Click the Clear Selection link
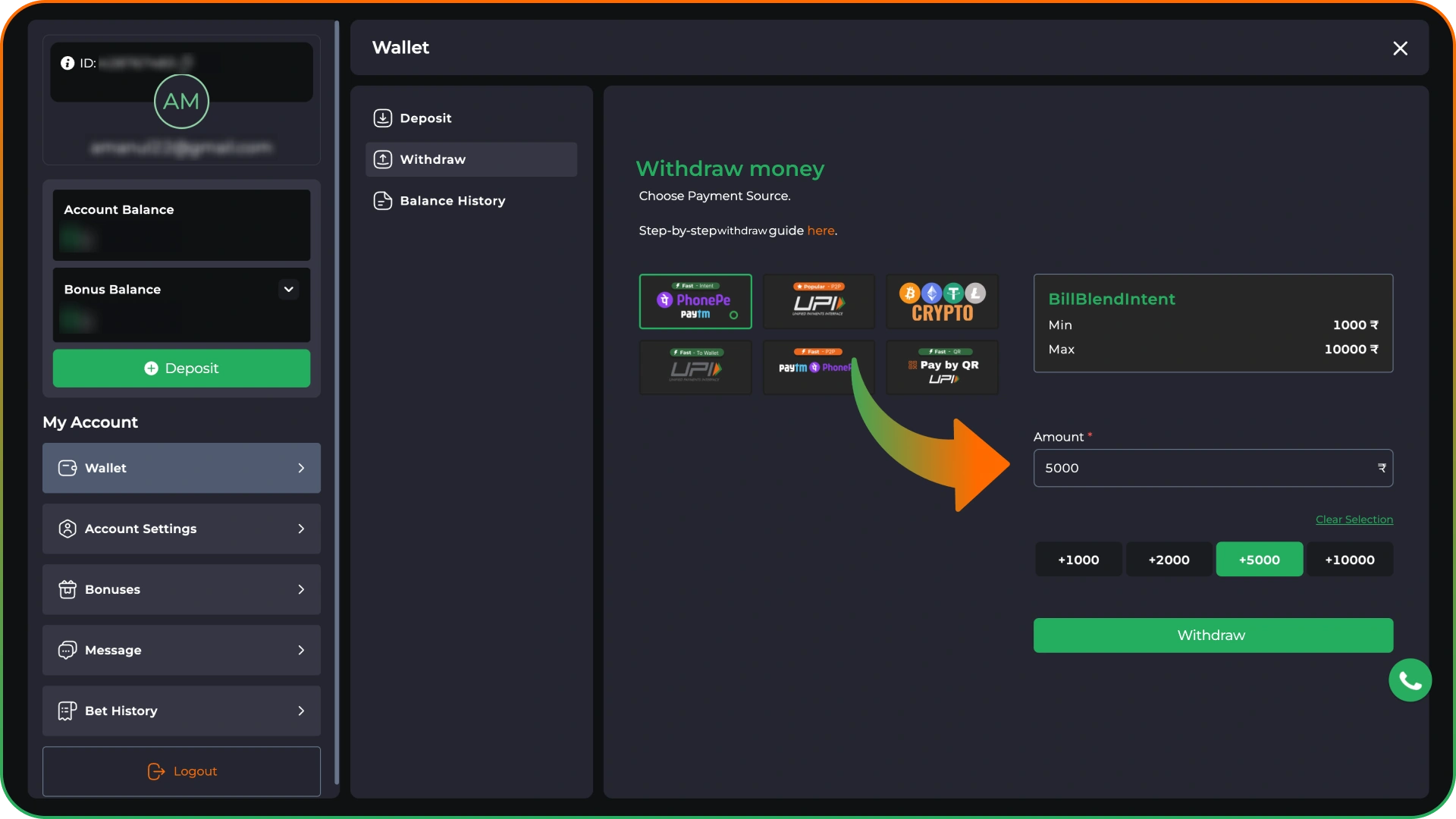 [x=1354, y=519]
